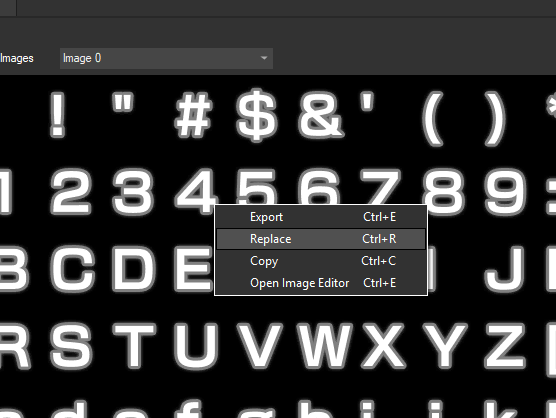Screen dimensions: 556x418
Task: Select the letter X glyph
Action: click(383, 346)
